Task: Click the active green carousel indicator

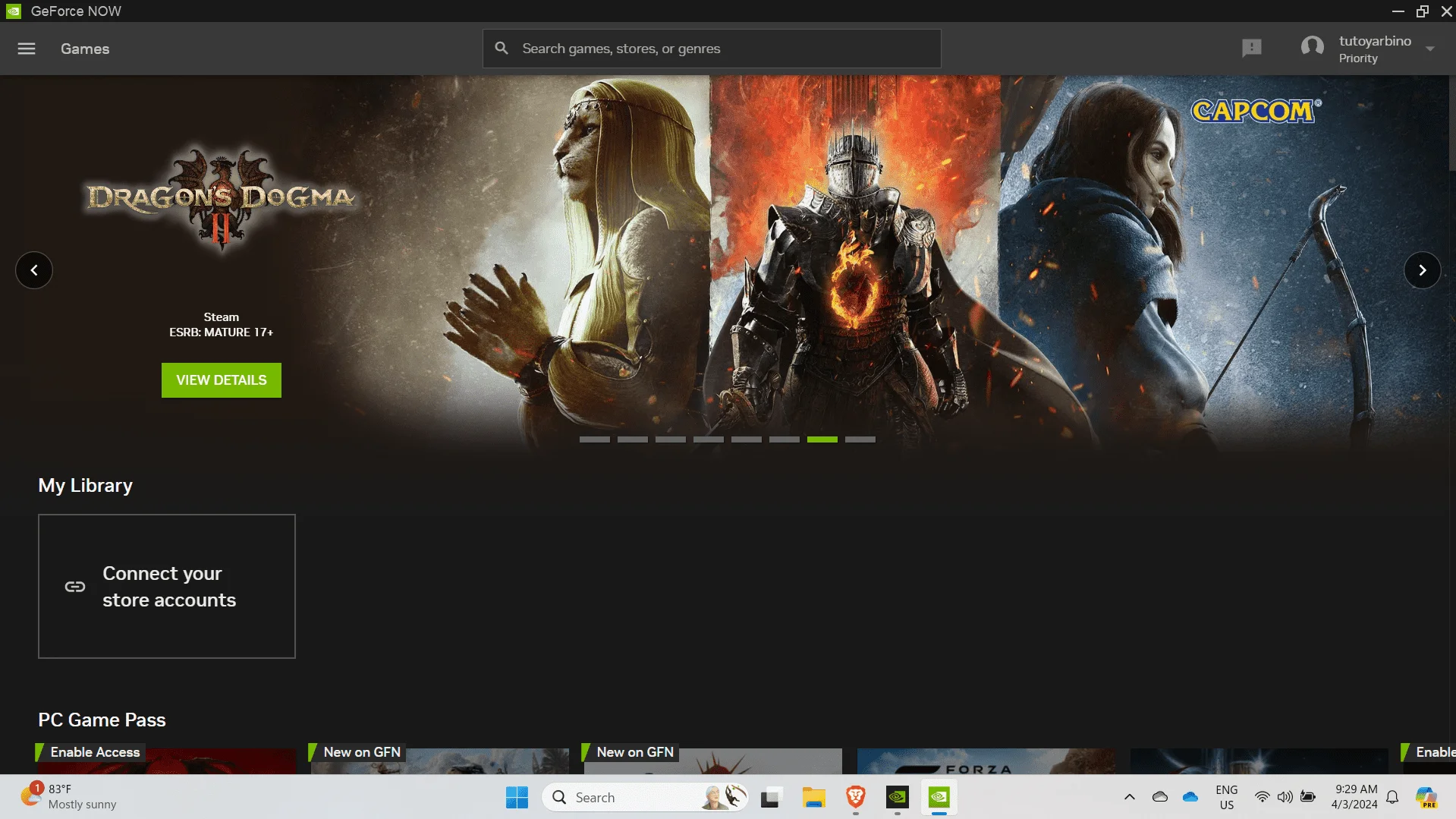Action: [x=822, y=439]
